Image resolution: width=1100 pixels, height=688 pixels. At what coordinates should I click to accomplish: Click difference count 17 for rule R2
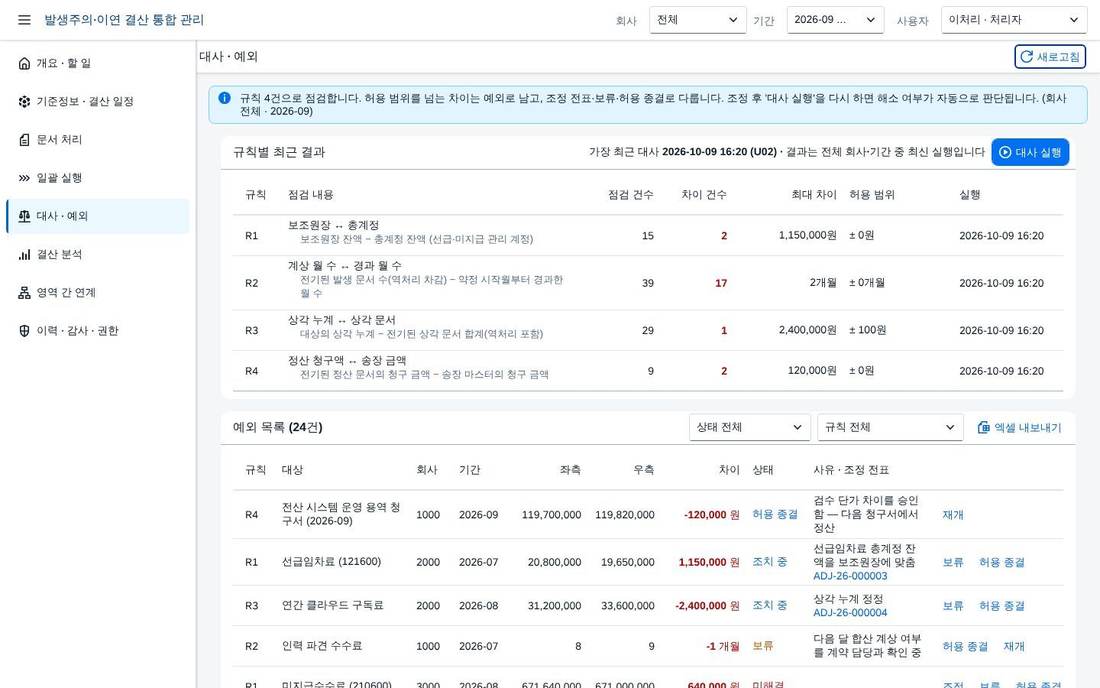coord(720,283)
